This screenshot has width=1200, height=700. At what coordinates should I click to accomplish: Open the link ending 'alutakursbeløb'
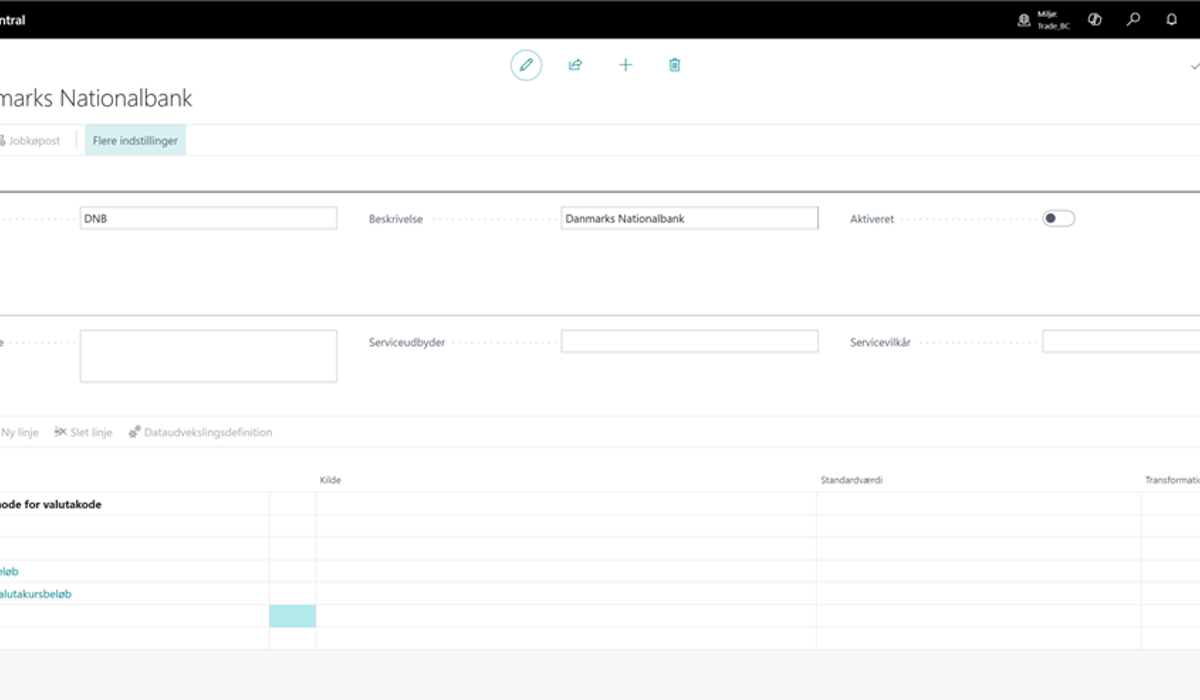coord(36,594)
